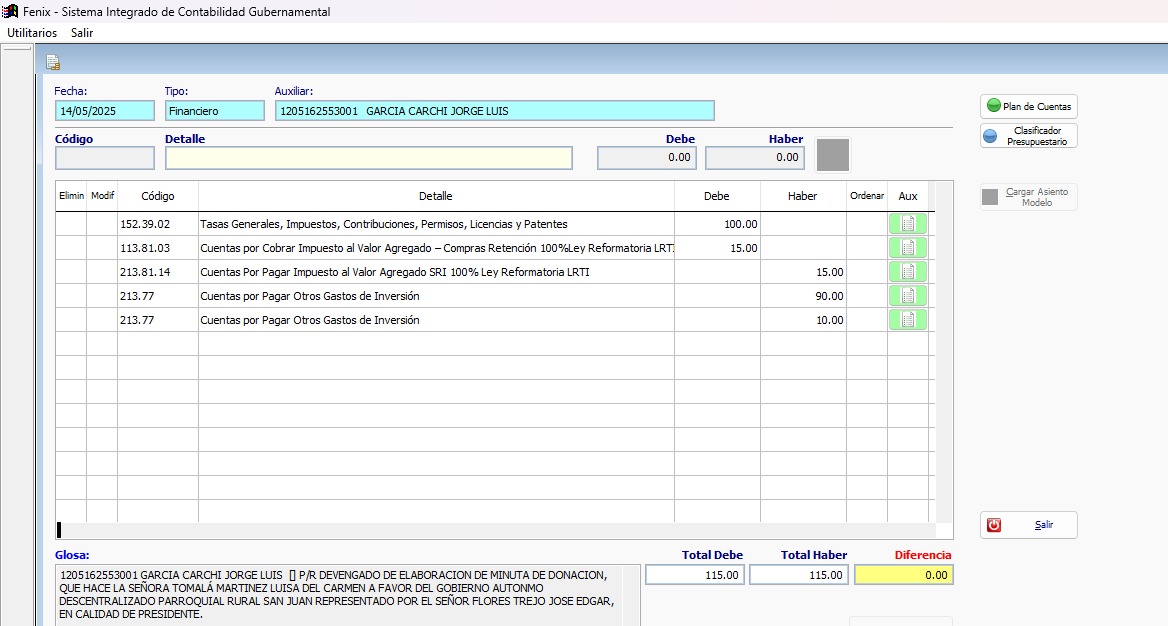Viewport: 1168px width, 626px height.
Task: Focus the yellow Detalle entry field
Action: 368,158
